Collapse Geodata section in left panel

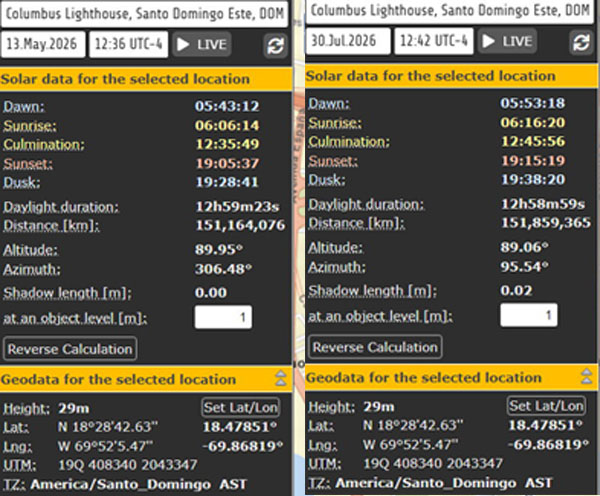pos(281,379)
